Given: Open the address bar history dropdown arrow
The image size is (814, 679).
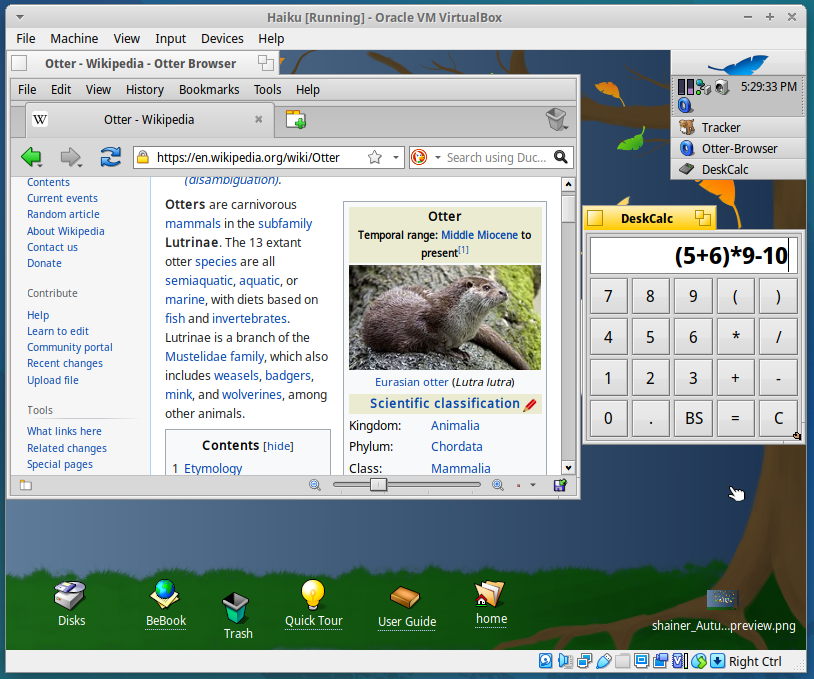Looking at the screenshot, I should (x=396, y=157).
